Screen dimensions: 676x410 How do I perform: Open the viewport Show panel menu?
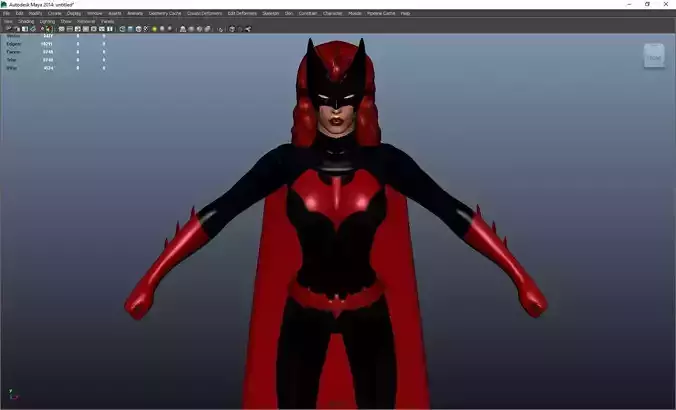66,21
